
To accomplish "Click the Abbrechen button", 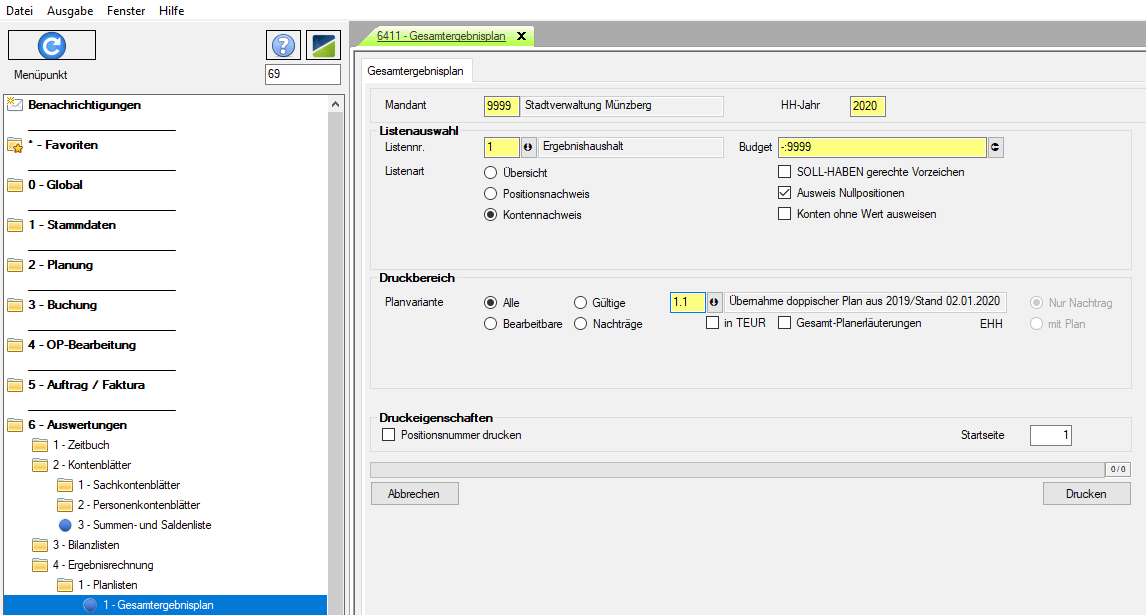I will [415, 494].
